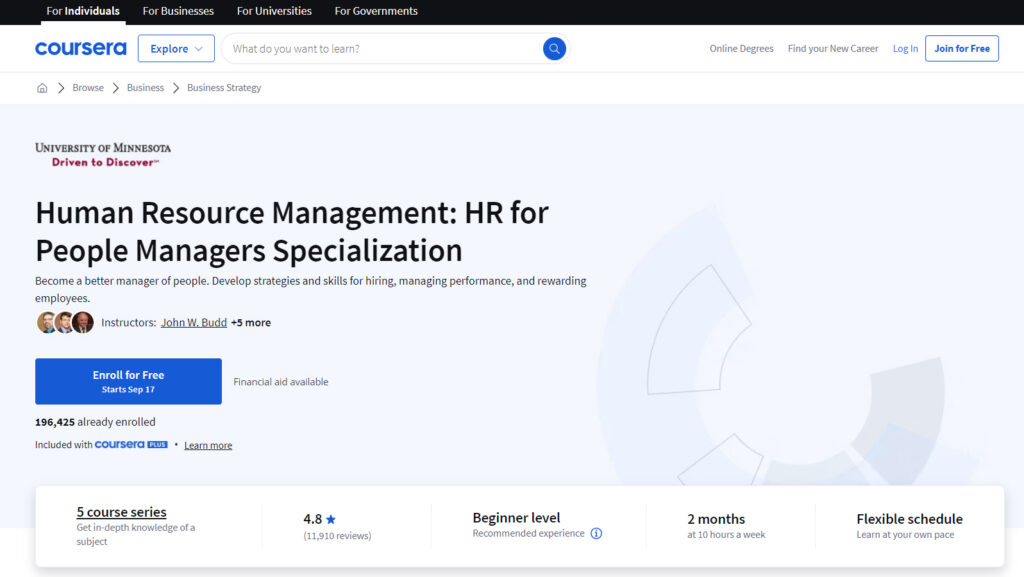Open instructor John W. Budd's profile
The image size is (1024, 577).
coord(194,322)
